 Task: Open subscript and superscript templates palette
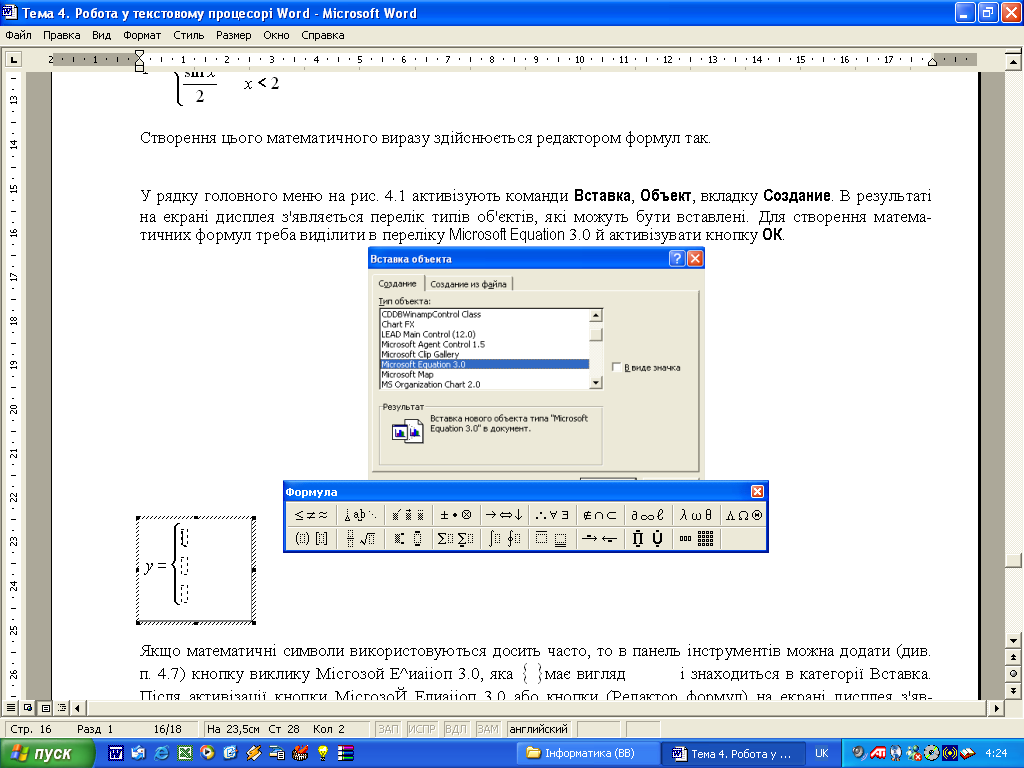(x=408, y=539)
